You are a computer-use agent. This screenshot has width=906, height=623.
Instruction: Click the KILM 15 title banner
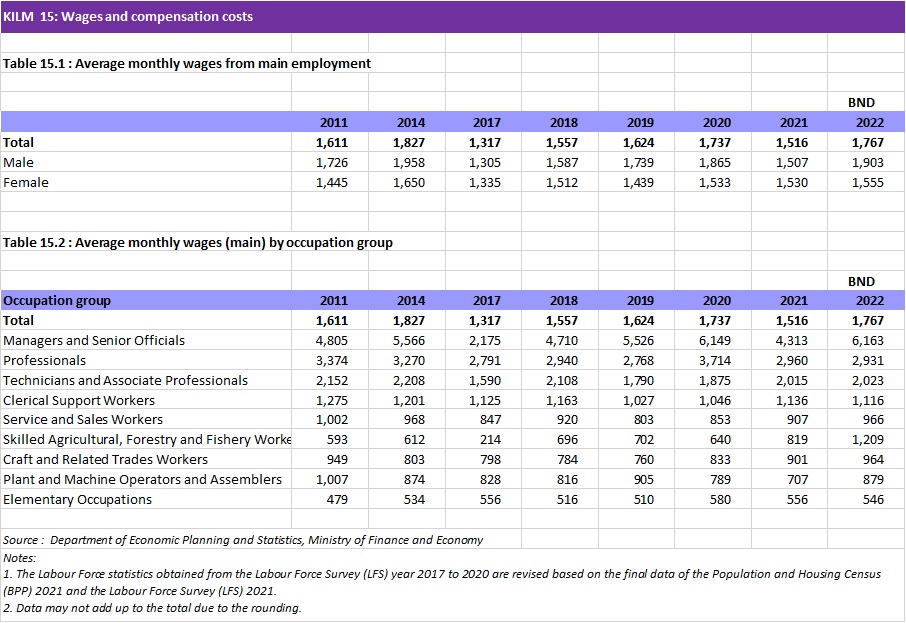128,16
